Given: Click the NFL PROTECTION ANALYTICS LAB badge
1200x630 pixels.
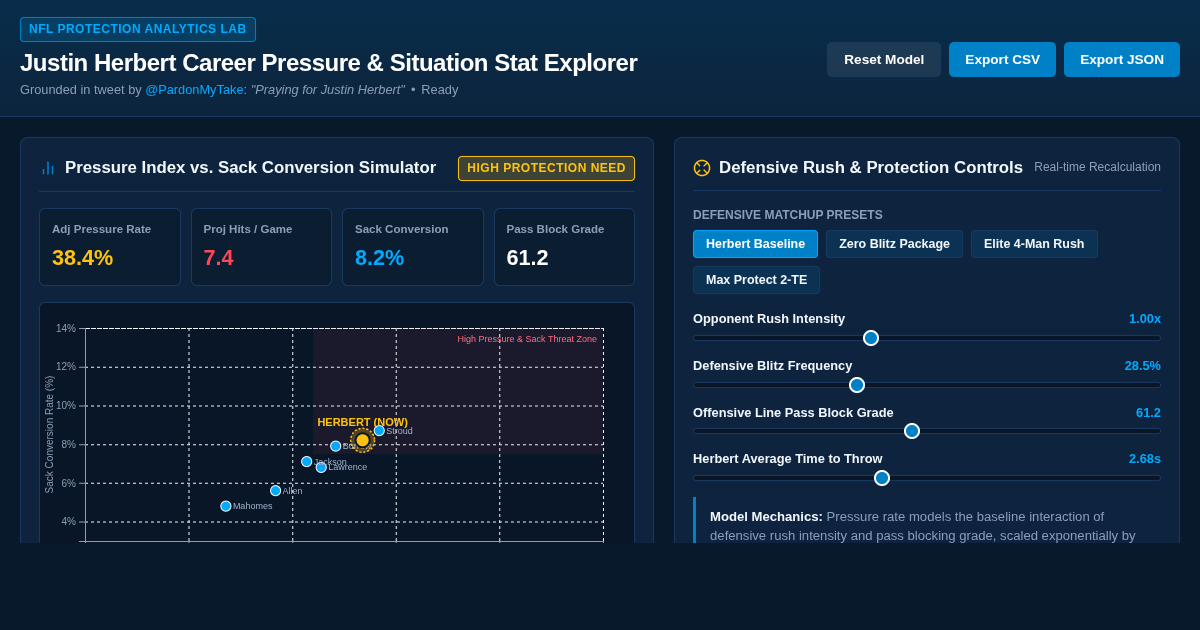Looking at the screenshot, I should click(138, 29).
